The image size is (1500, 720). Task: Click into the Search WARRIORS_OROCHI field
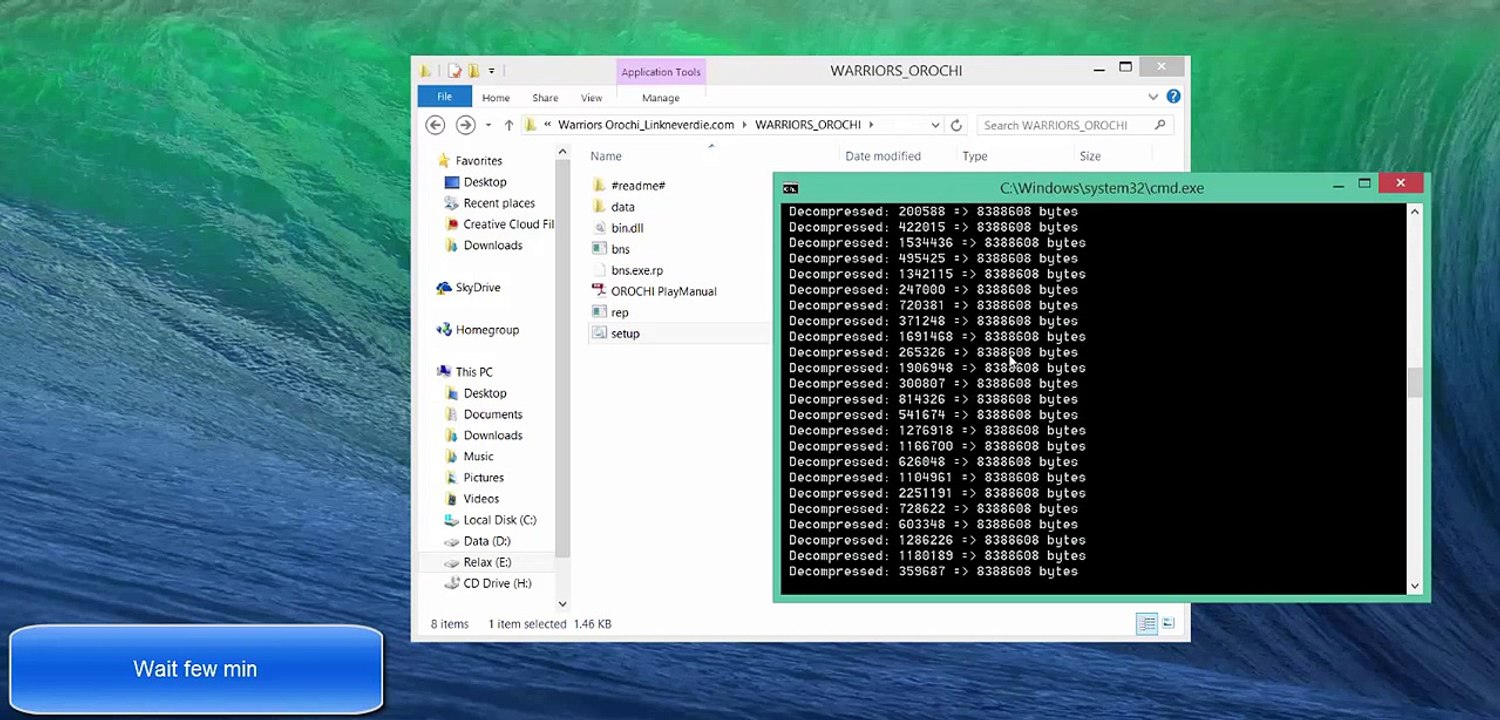pyautogui.click(x=1074, y=125)
